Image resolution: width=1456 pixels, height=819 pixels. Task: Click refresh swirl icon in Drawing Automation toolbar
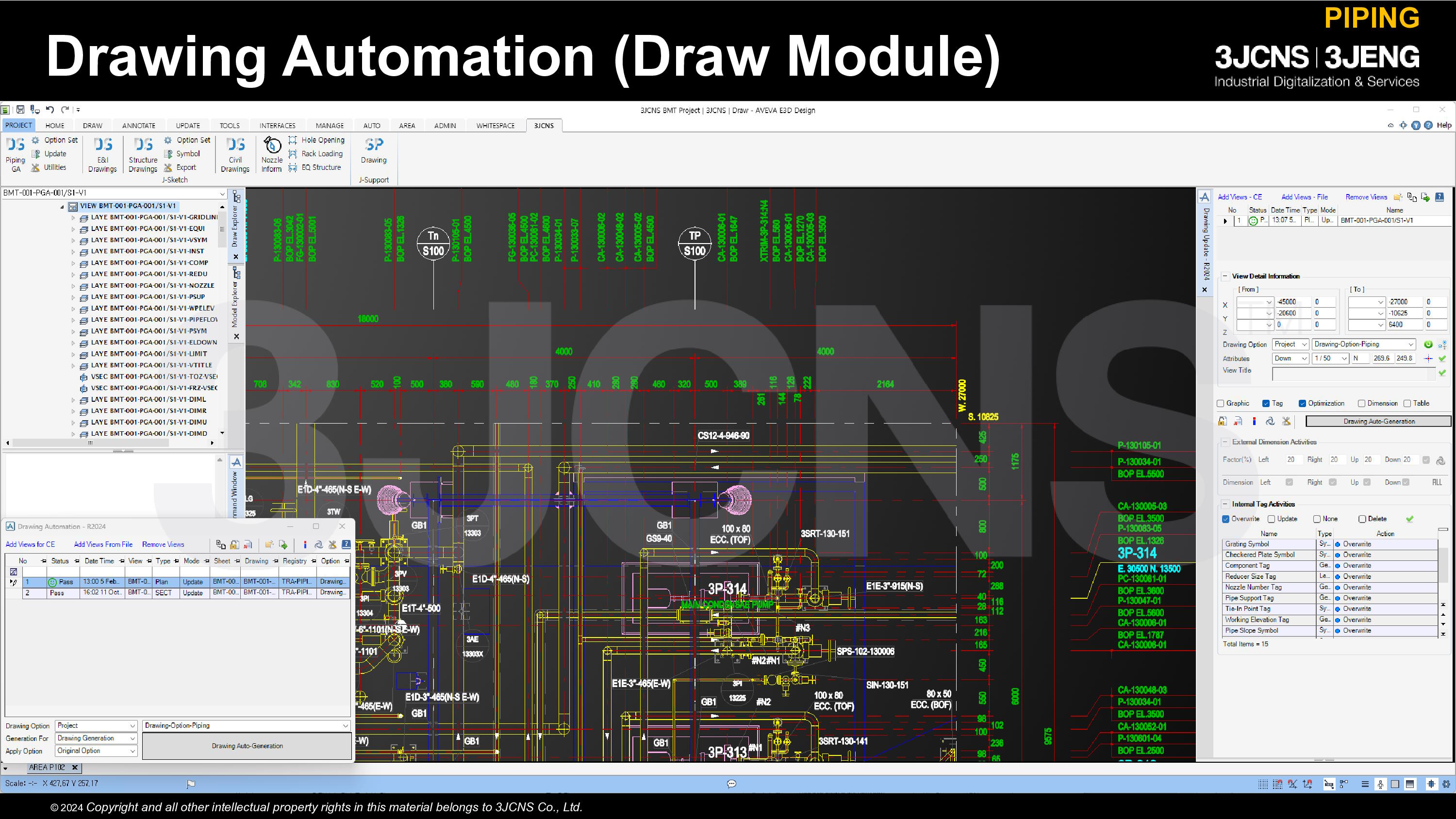[319, 544]
